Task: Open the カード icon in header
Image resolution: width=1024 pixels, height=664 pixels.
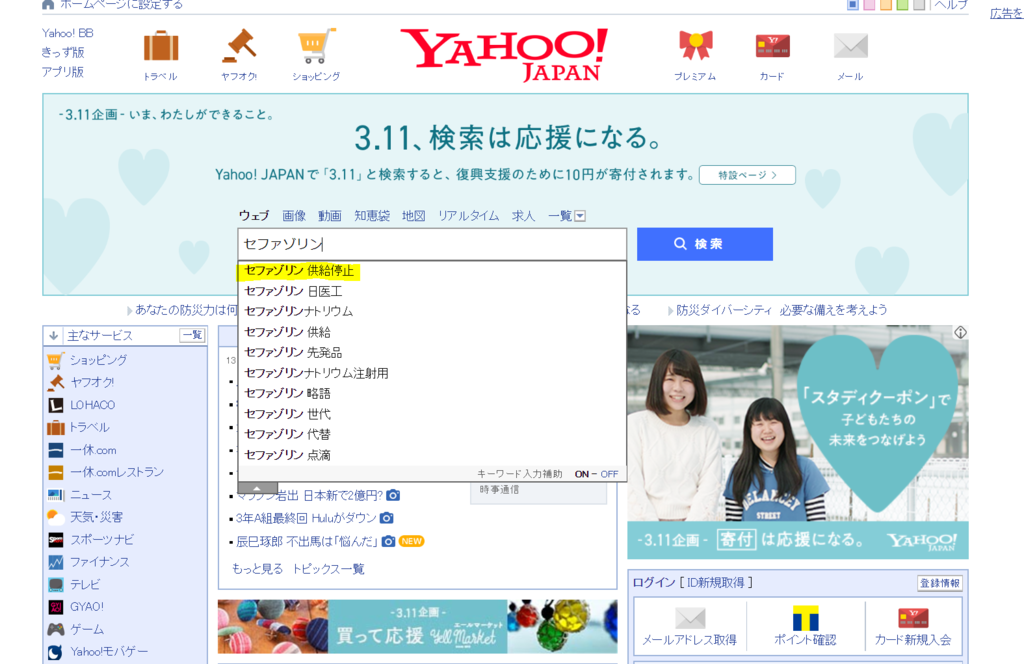Action: coord(773,46)
